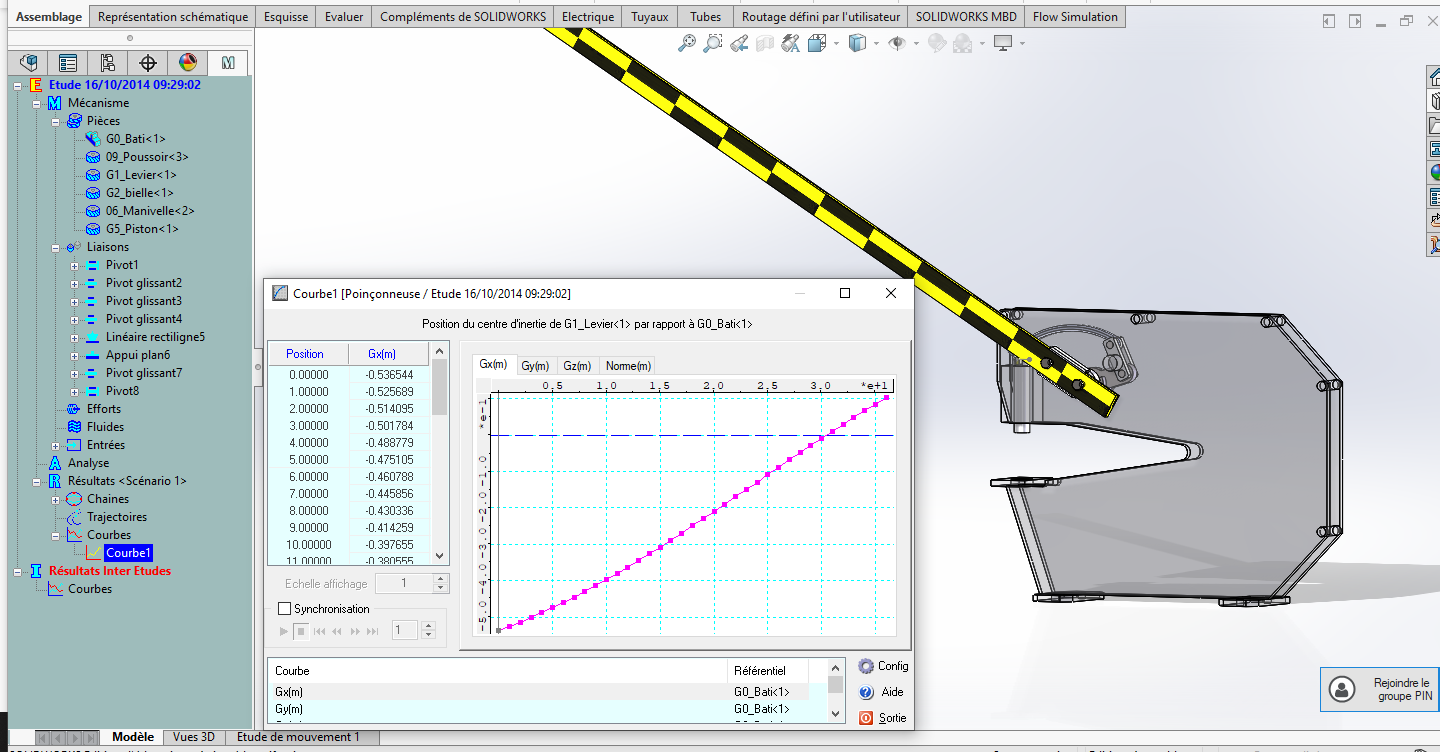This screenshot has height=752, width=1440.
Task: Select the Analyse tree item
Action: pos(89,463)
